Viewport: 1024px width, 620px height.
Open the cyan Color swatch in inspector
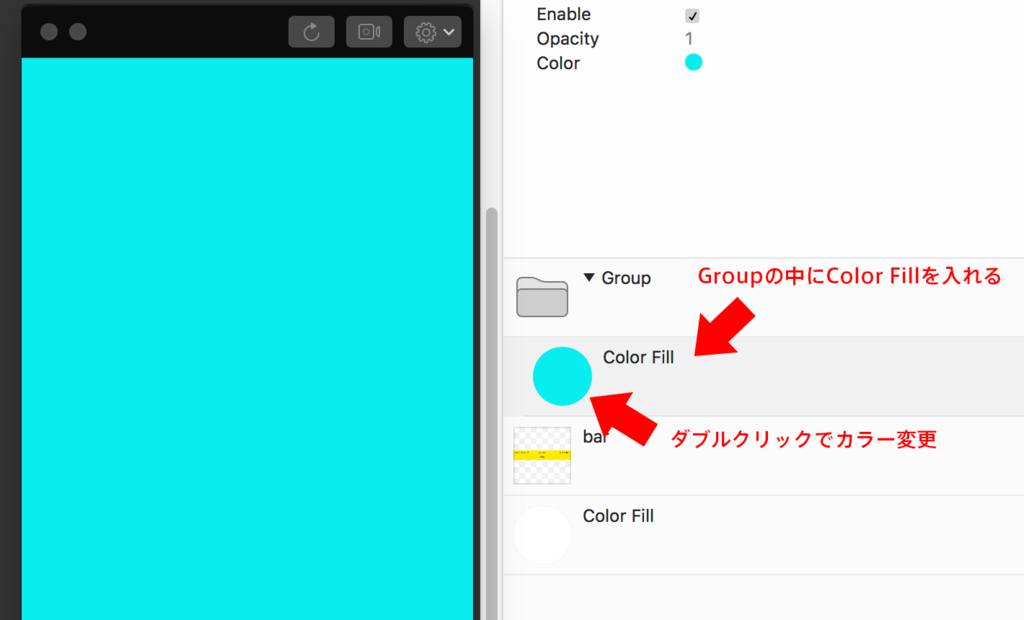click(x=693, y=62)
